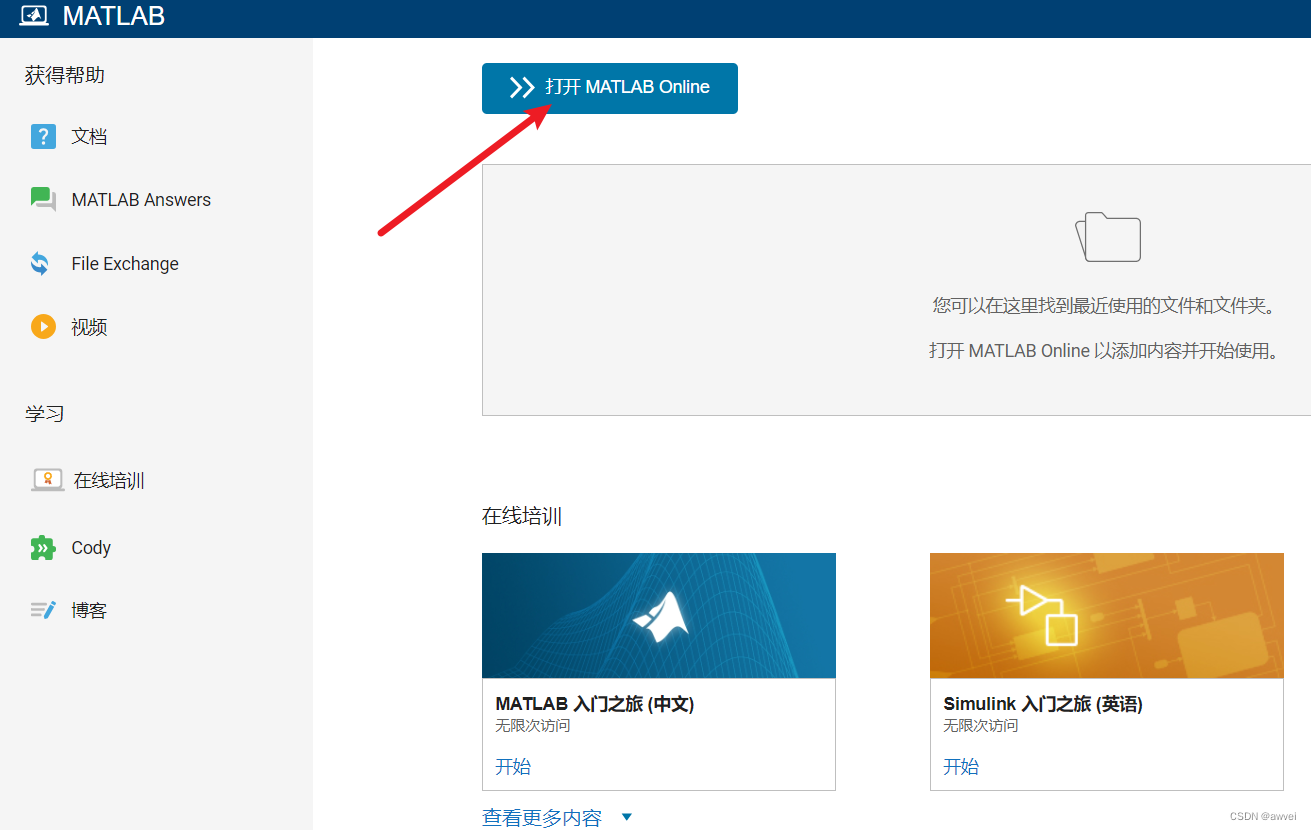Open the 文档 question mark icon
Image resolution: width=1311 pixels, height=830 pixels.
click(43, 136)
